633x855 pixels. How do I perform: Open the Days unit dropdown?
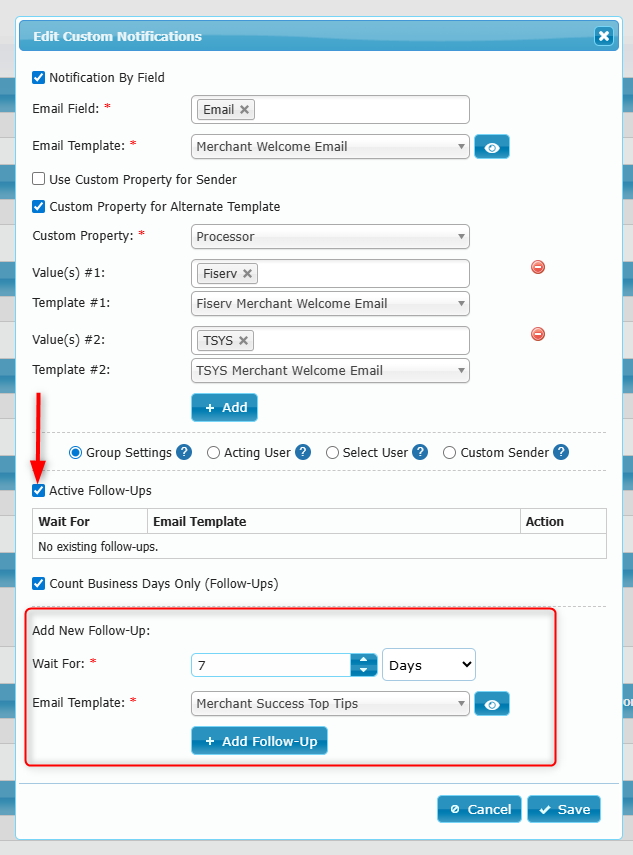[x=429, y=665]
